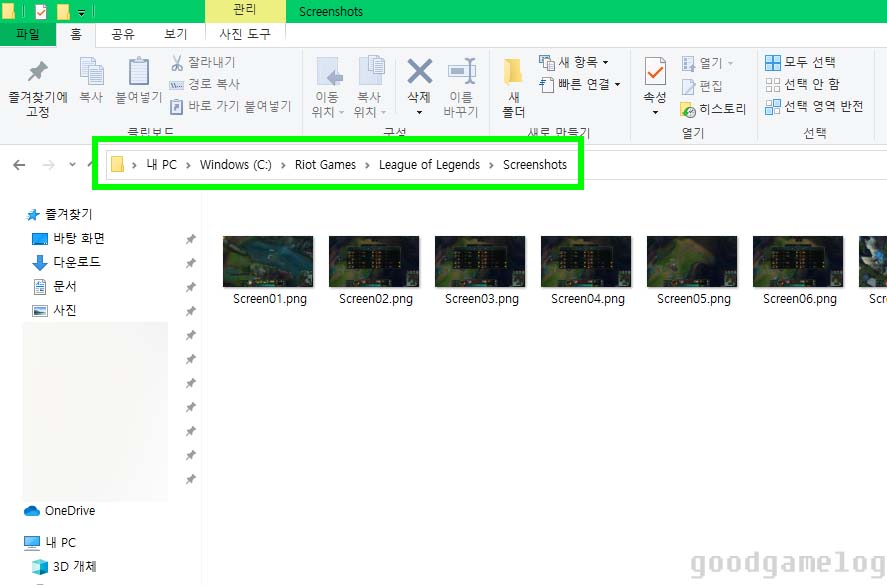Select 즐겨찾기 (Quick access) in sidebar
887x585 pixels.
tap(59, 214)
